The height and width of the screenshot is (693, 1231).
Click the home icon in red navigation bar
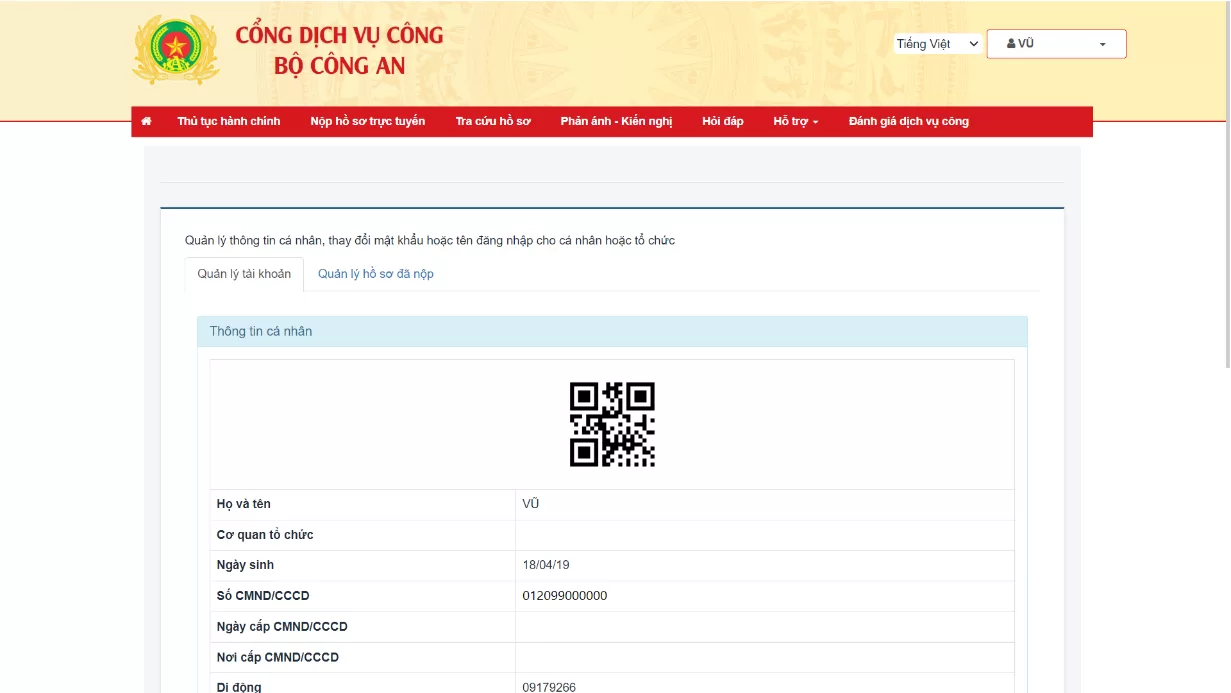click(146, 121)
